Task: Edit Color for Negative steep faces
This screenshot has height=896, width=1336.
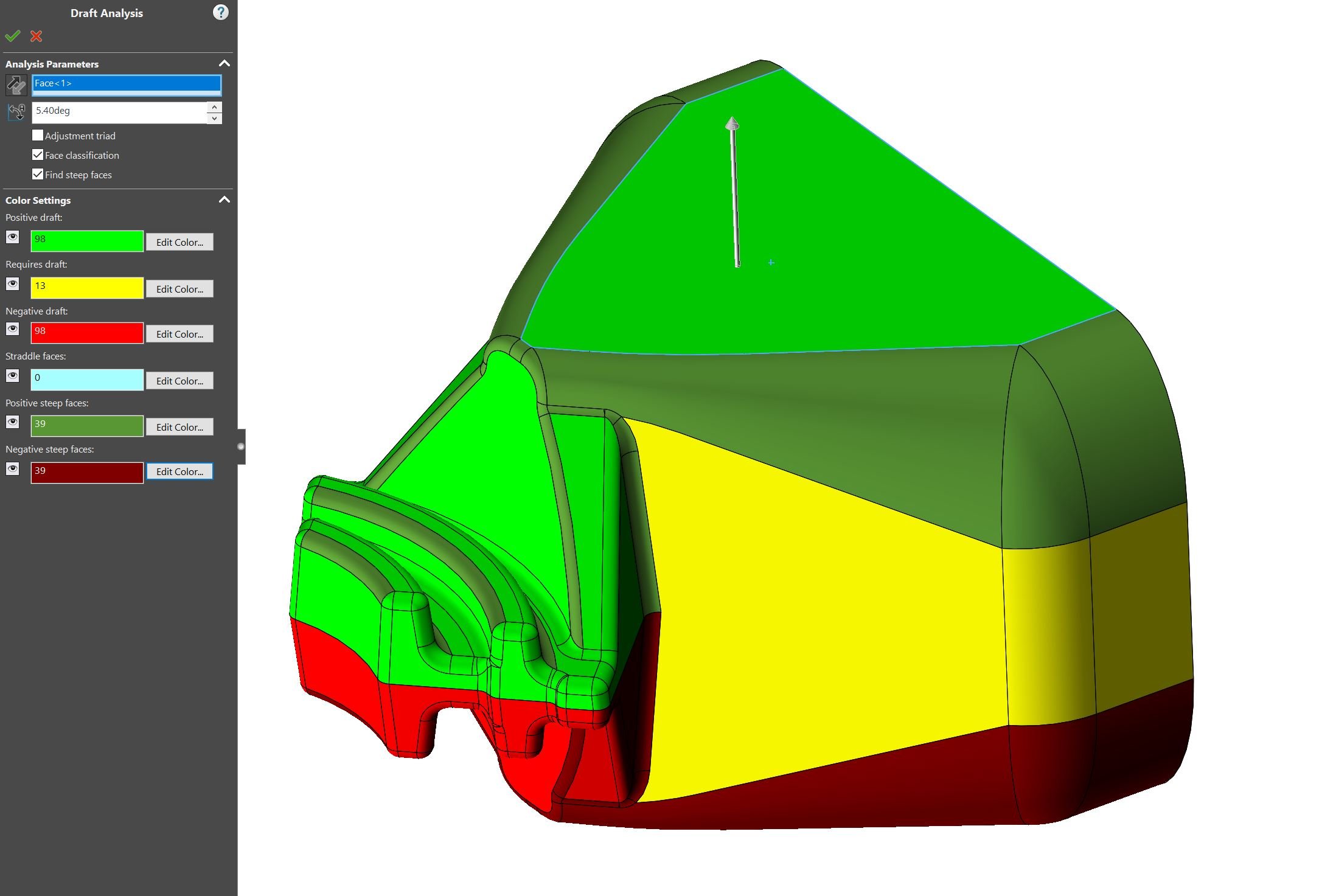Action: click(179, 471)
